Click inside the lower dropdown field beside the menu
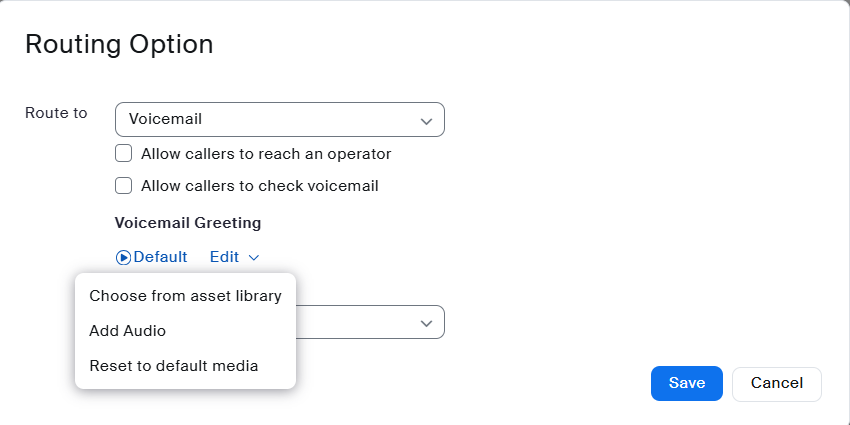 coord(360,323)
